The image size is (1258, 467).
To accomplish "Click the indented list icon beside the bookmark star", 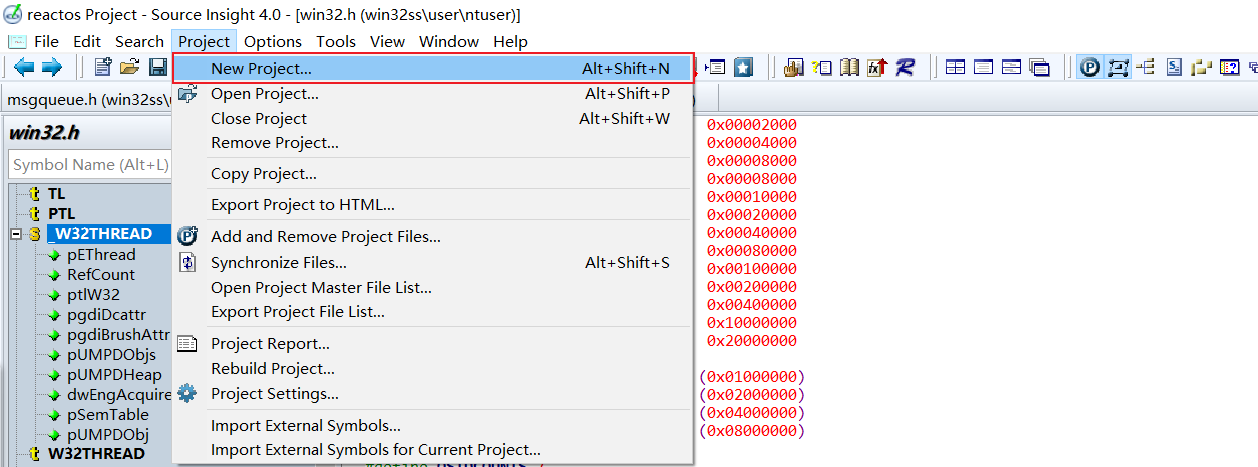I will click(715, 67).
